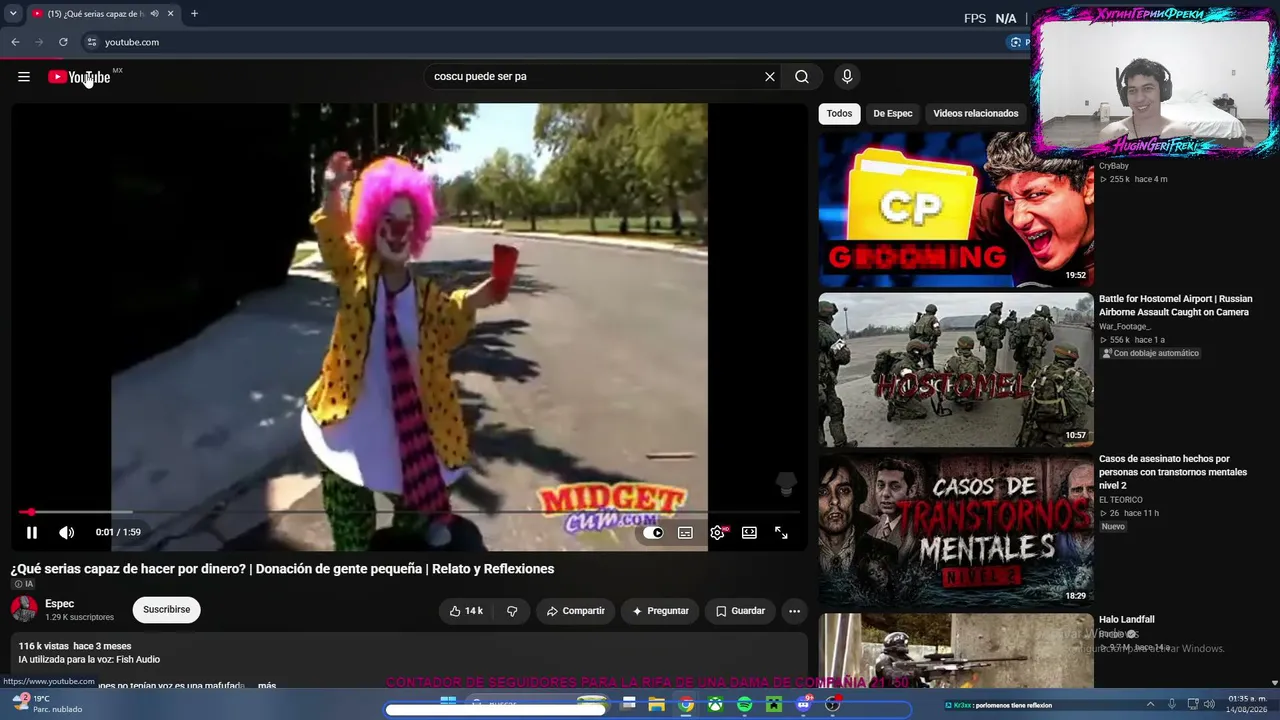Click 'IA utilizada para la voz: Fish Audio'
Image resolution: width=1280 pixels, height=720 pixels.
coord(89,660)
